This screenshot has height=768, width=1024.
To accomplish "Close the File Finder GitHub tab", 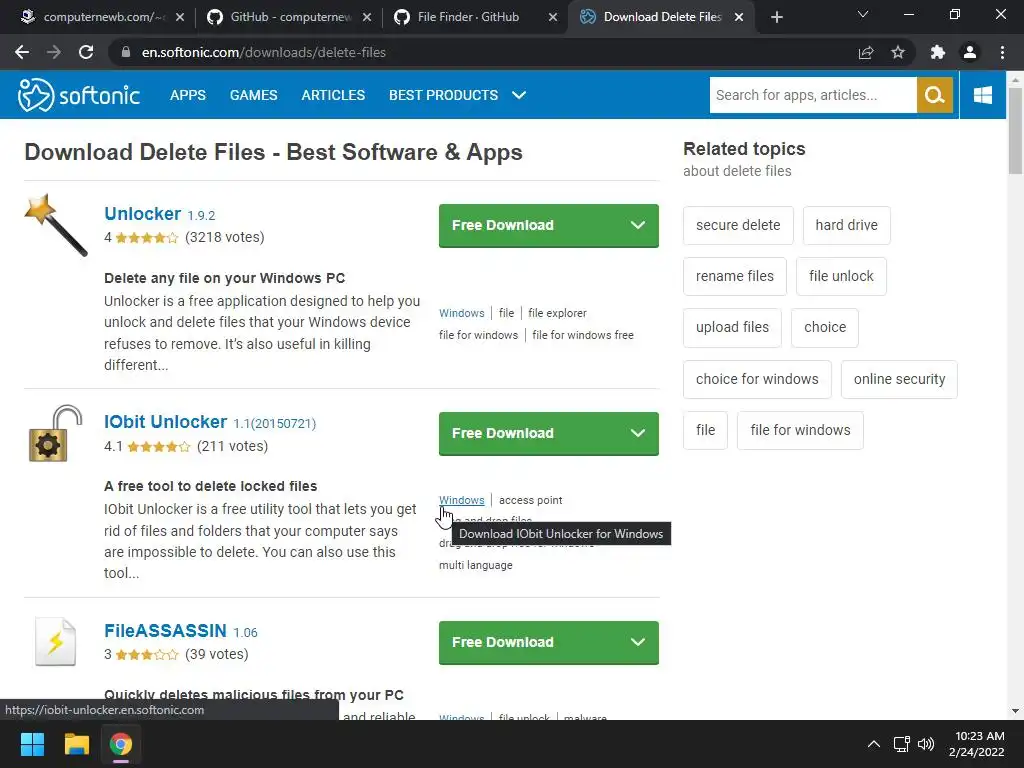I will (552, 17).
